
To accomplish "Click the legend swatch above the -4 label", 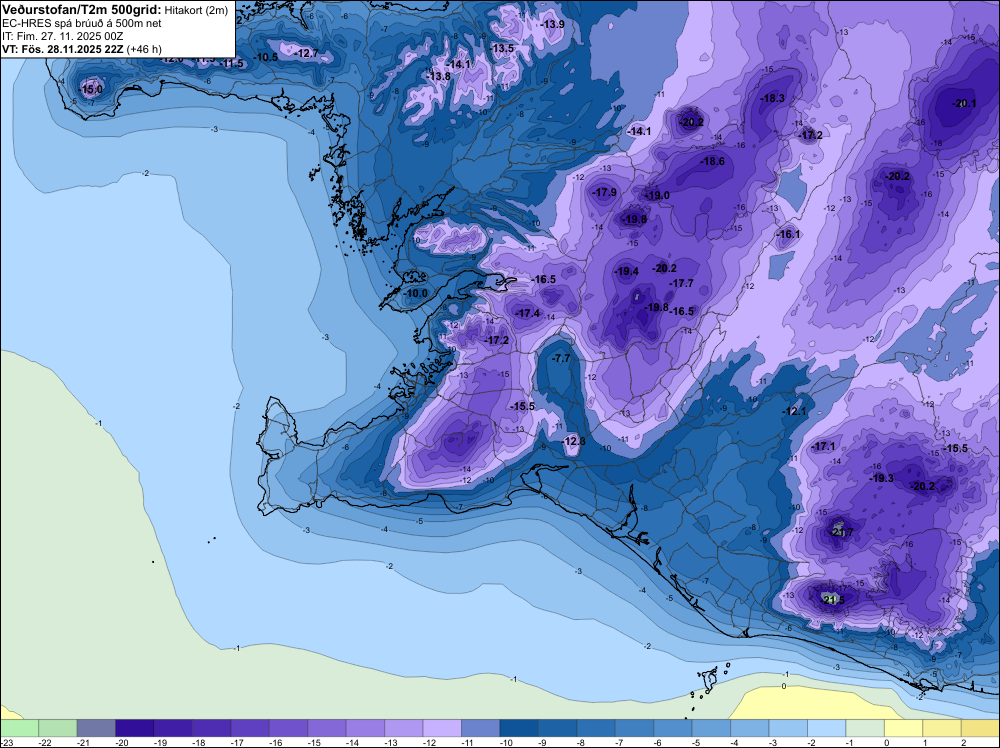I will click(750, 728).
